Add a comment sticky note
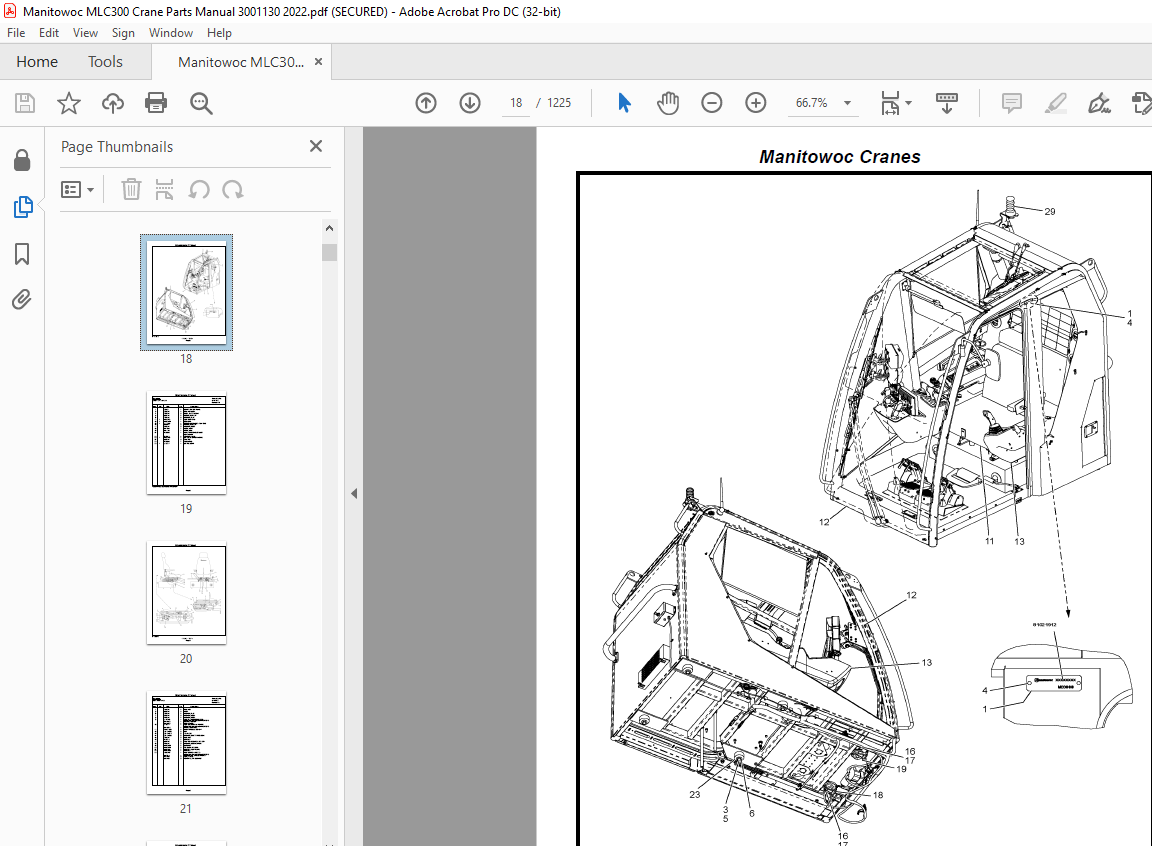1152x846 pixels. point(1012,103)
